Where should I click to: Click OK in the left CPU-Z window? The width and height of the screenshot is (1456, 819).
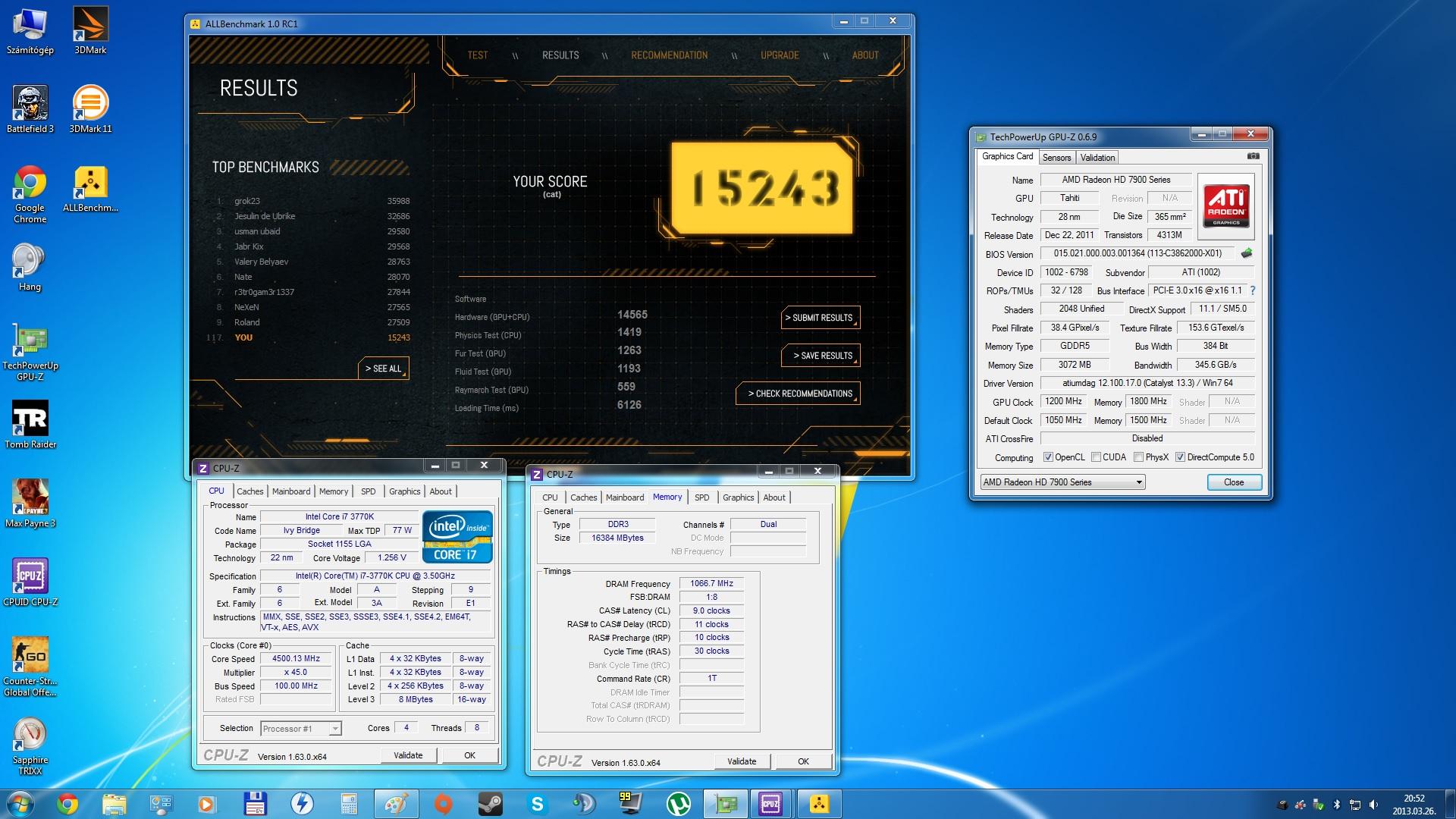(x=469, y=755)
